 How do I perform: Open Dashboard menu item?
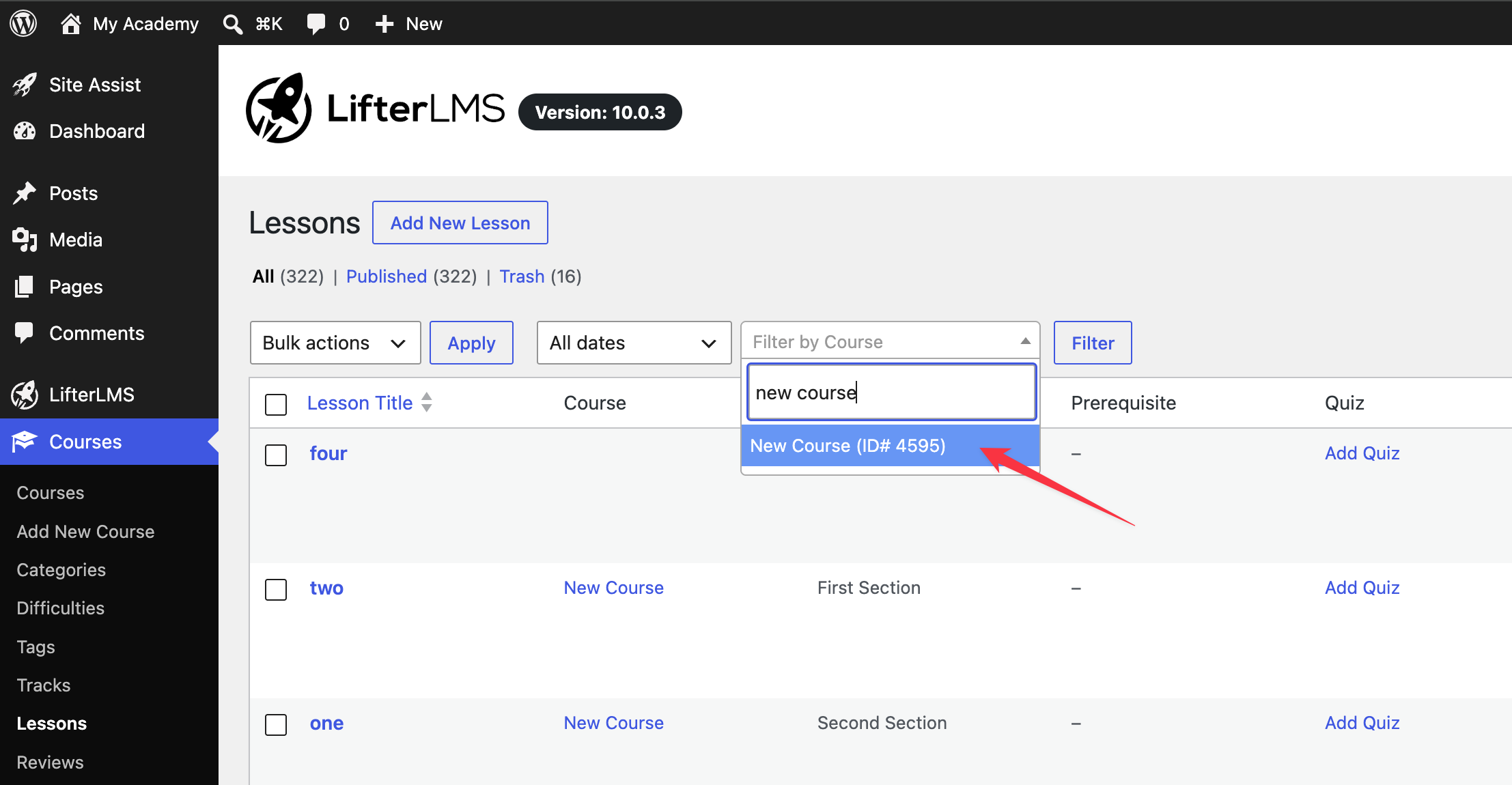[x=97, y=131]
